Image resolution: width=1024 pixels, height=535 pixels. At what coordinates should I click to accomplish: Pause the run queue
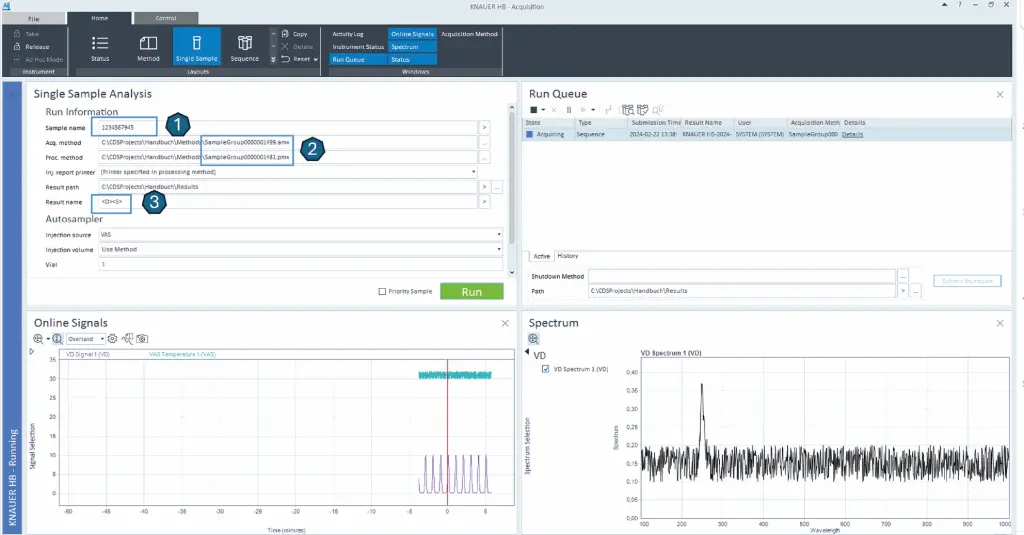[569, 110]
